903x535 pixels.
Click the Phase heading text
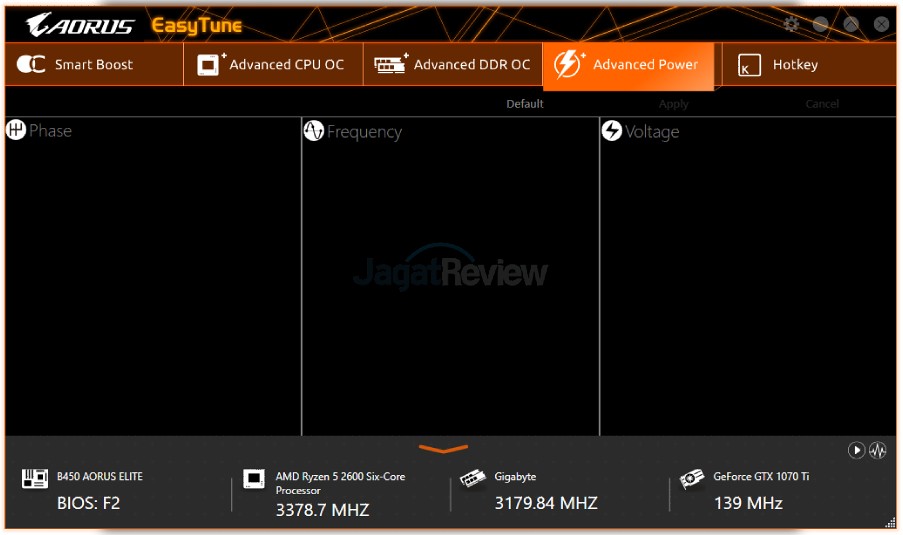51,131
